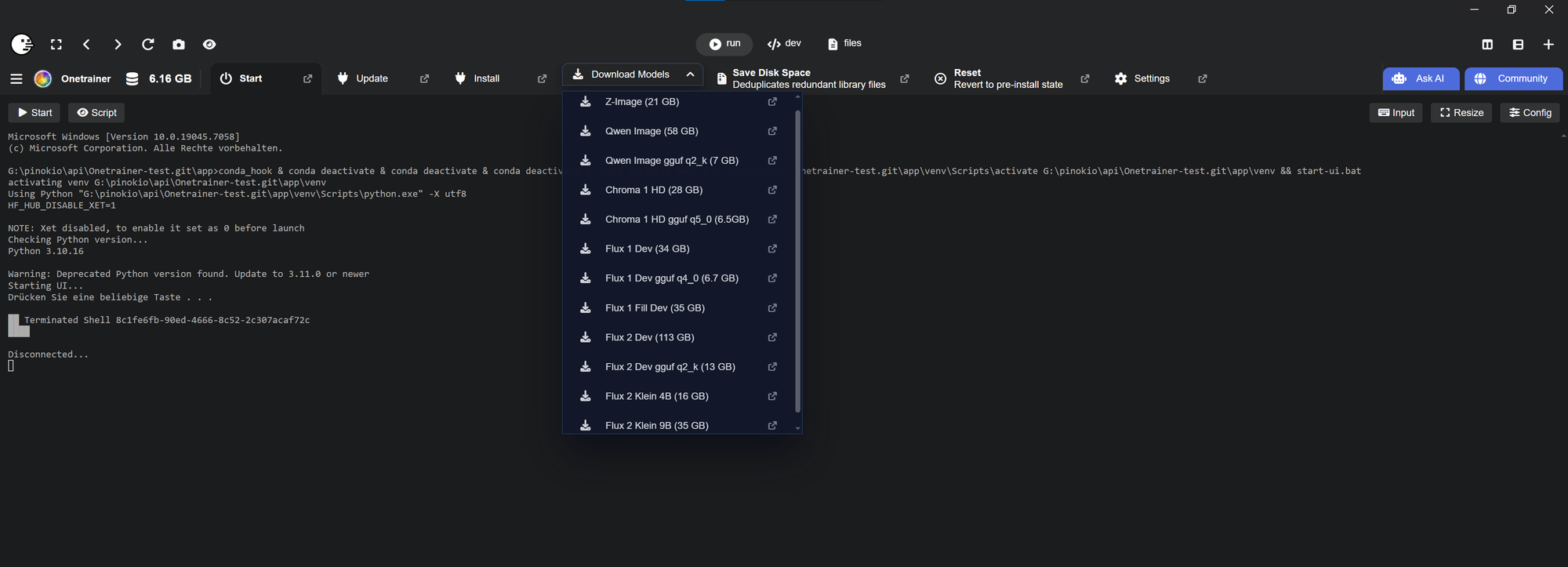
Task: Open the Community button
Action: (1513, 78)
